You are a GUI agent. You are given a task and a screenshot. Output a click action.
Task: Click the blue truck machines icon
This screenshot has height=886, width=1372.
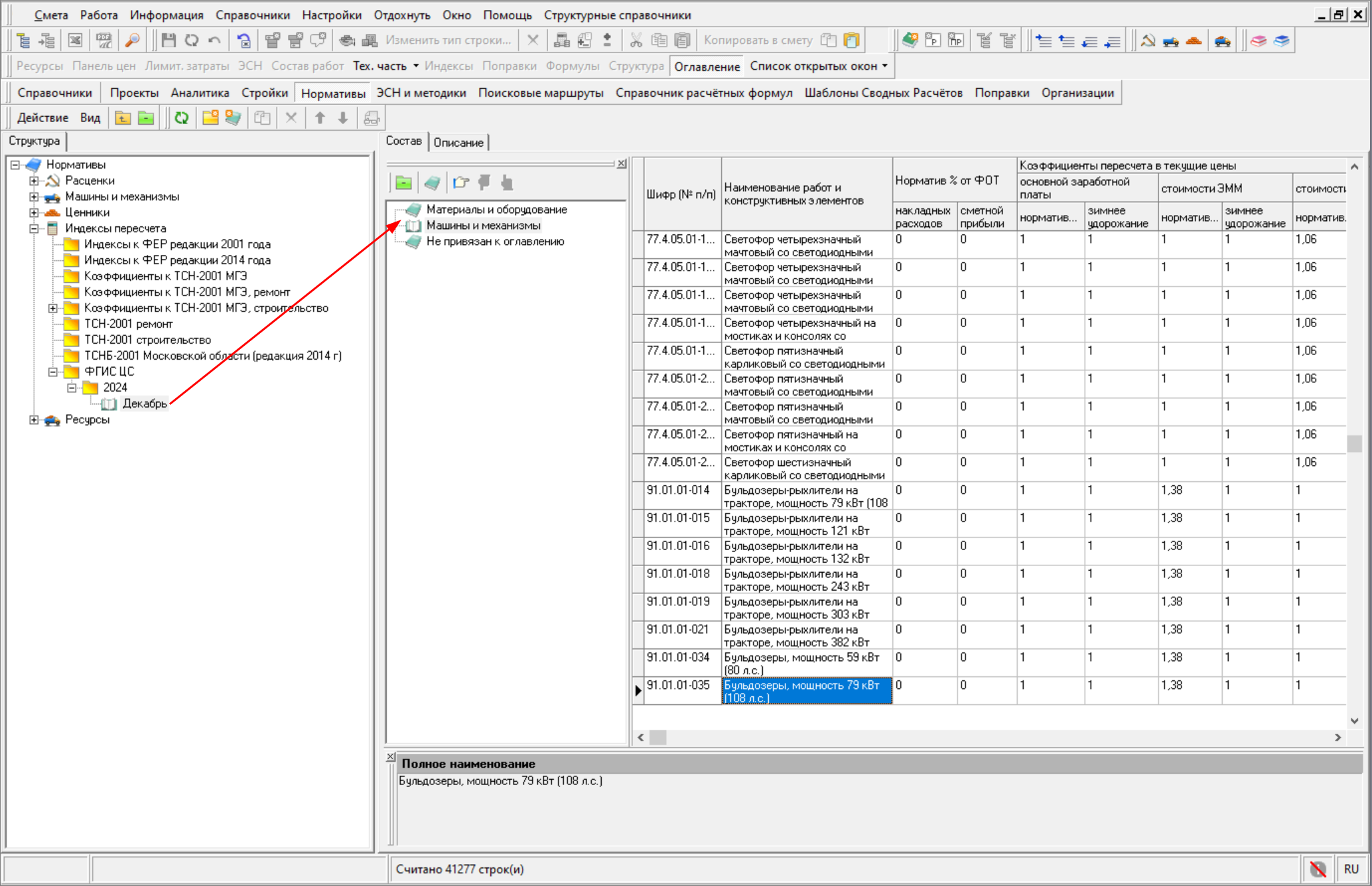[x=1171, y=40]
